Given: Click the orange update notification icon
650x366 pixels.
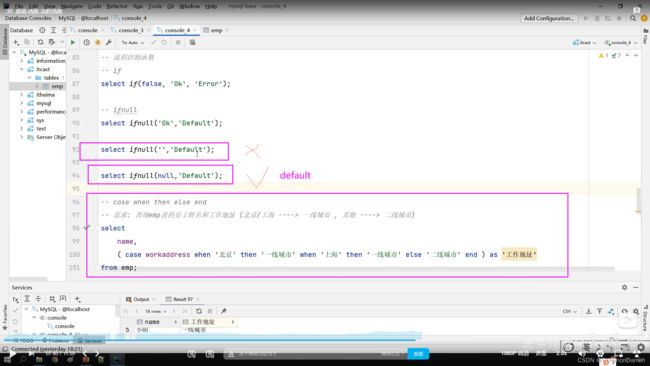Looking at the screenshot, I should [644, 18].
